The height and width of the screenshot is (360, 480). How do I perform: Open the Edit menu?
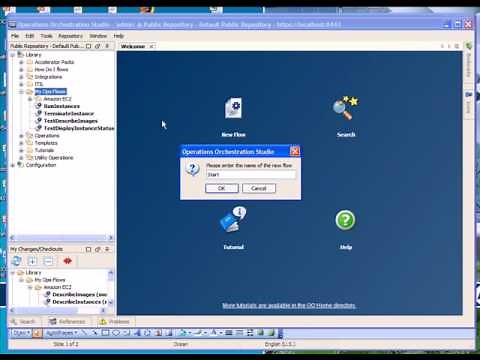tap(30, 36)
